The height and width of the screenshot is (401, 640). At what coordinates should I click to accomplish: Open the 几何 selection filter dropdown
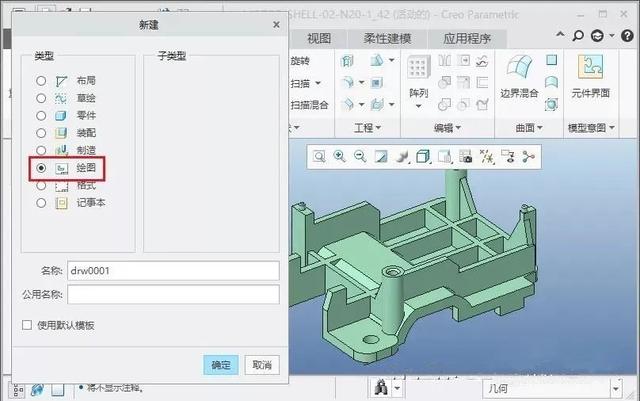coord(616,389)
